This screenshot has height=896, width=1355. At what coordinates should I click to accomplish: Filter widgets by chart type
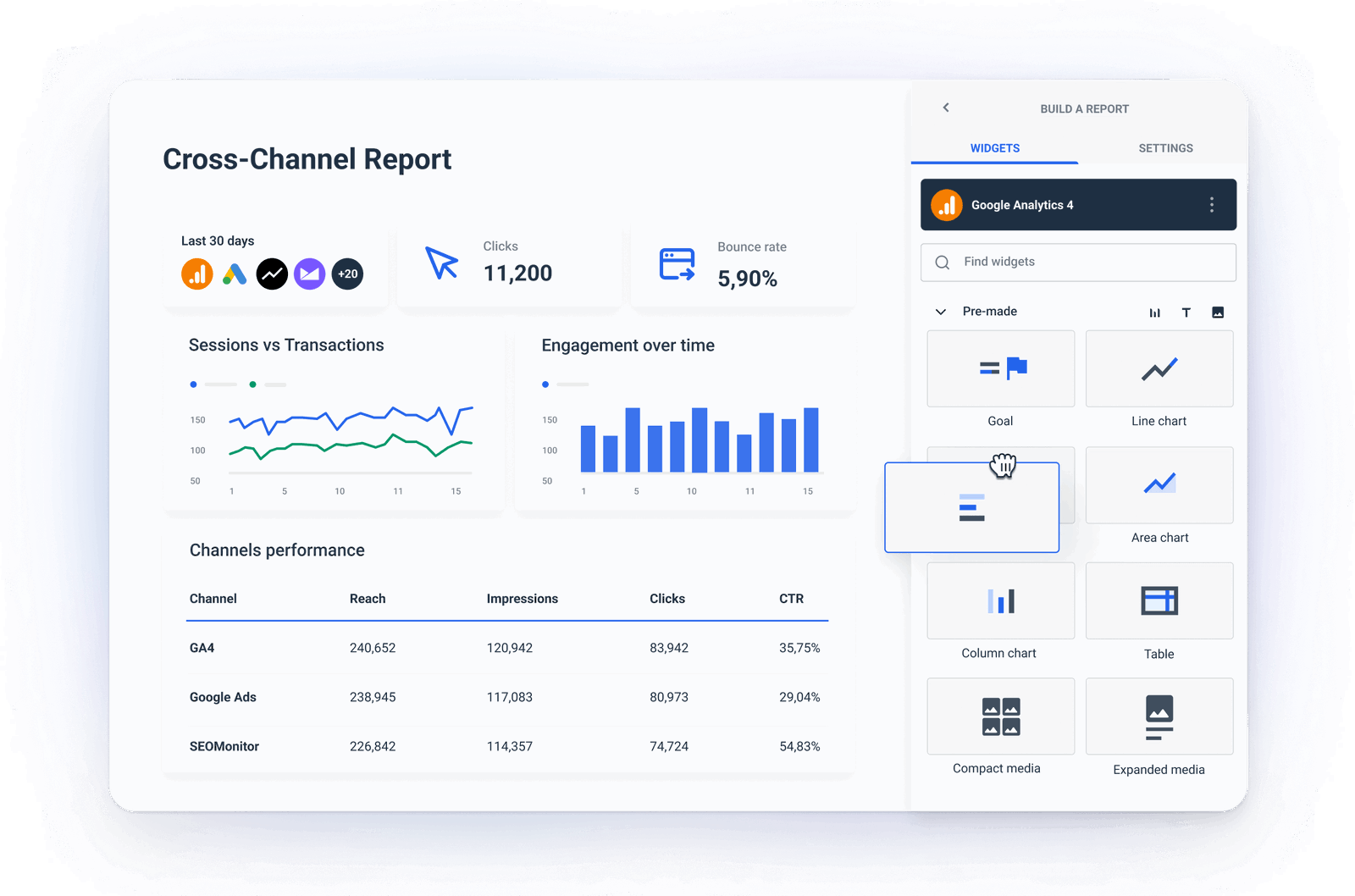1155,312
